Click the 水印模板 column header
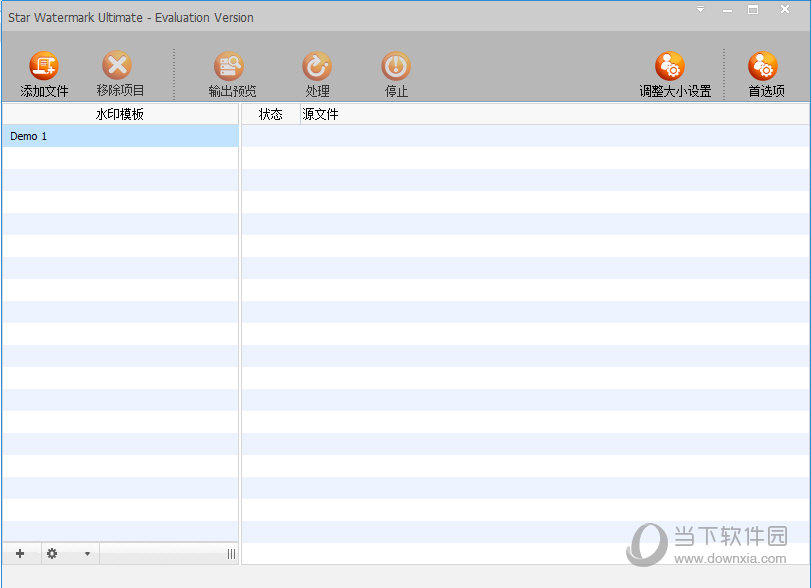The height and width of the screenshot is (588, 811). 120,114
